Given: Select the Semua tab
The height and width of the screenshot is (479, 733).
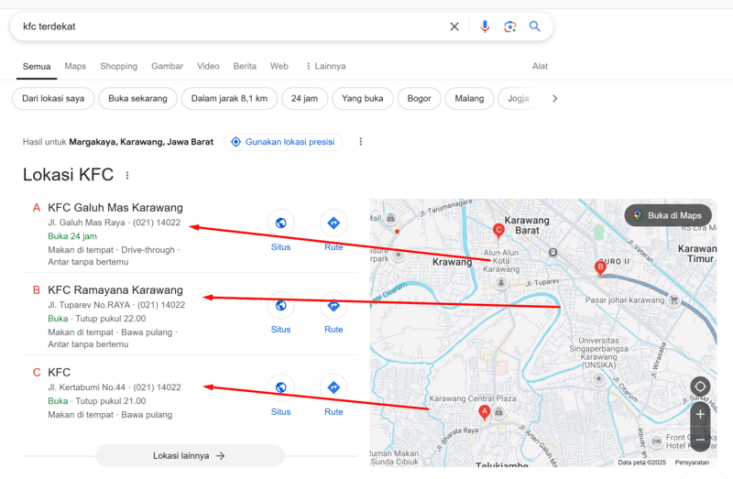Looking at the screenshot, I should pyautogui.click(x=36, y=66).
